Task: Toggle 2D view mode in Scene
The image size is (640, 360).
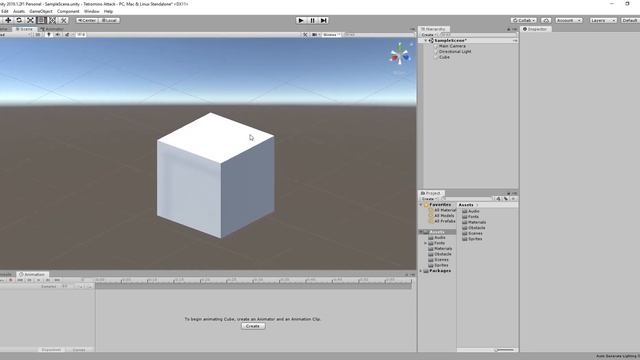Action: point(38,35)
